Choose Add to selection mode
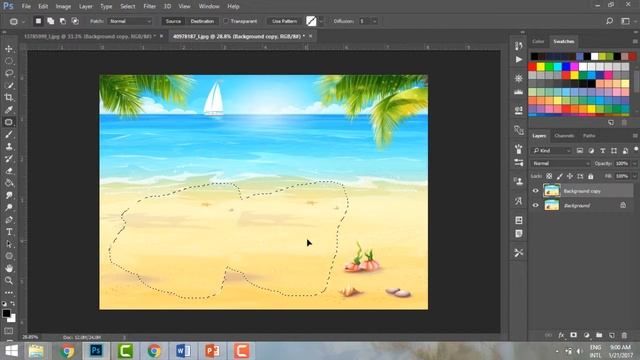The height and width of the screenshot is (360, 640). [x=51, y=21]
